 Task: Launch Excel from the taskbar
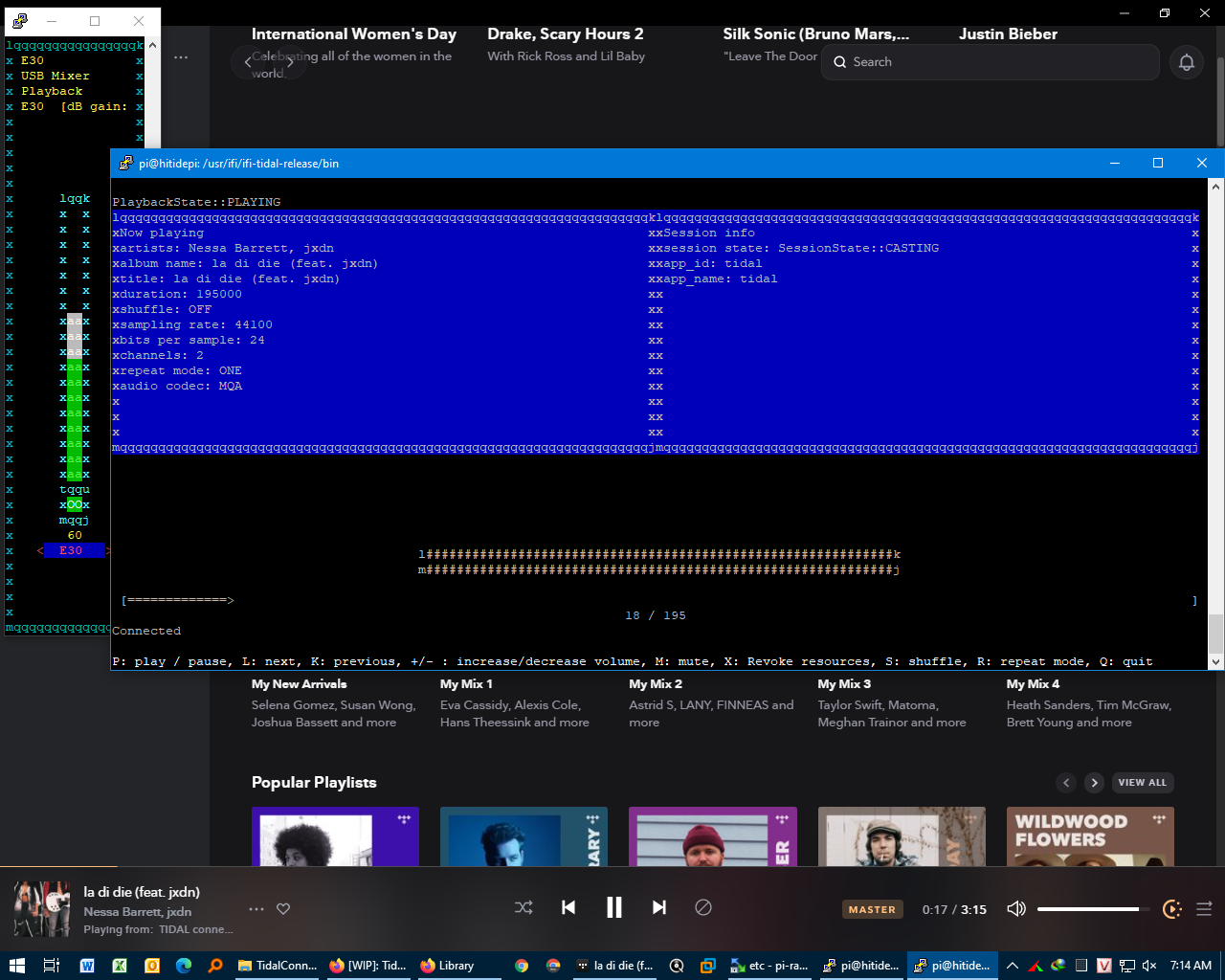(x=120, y=966)
